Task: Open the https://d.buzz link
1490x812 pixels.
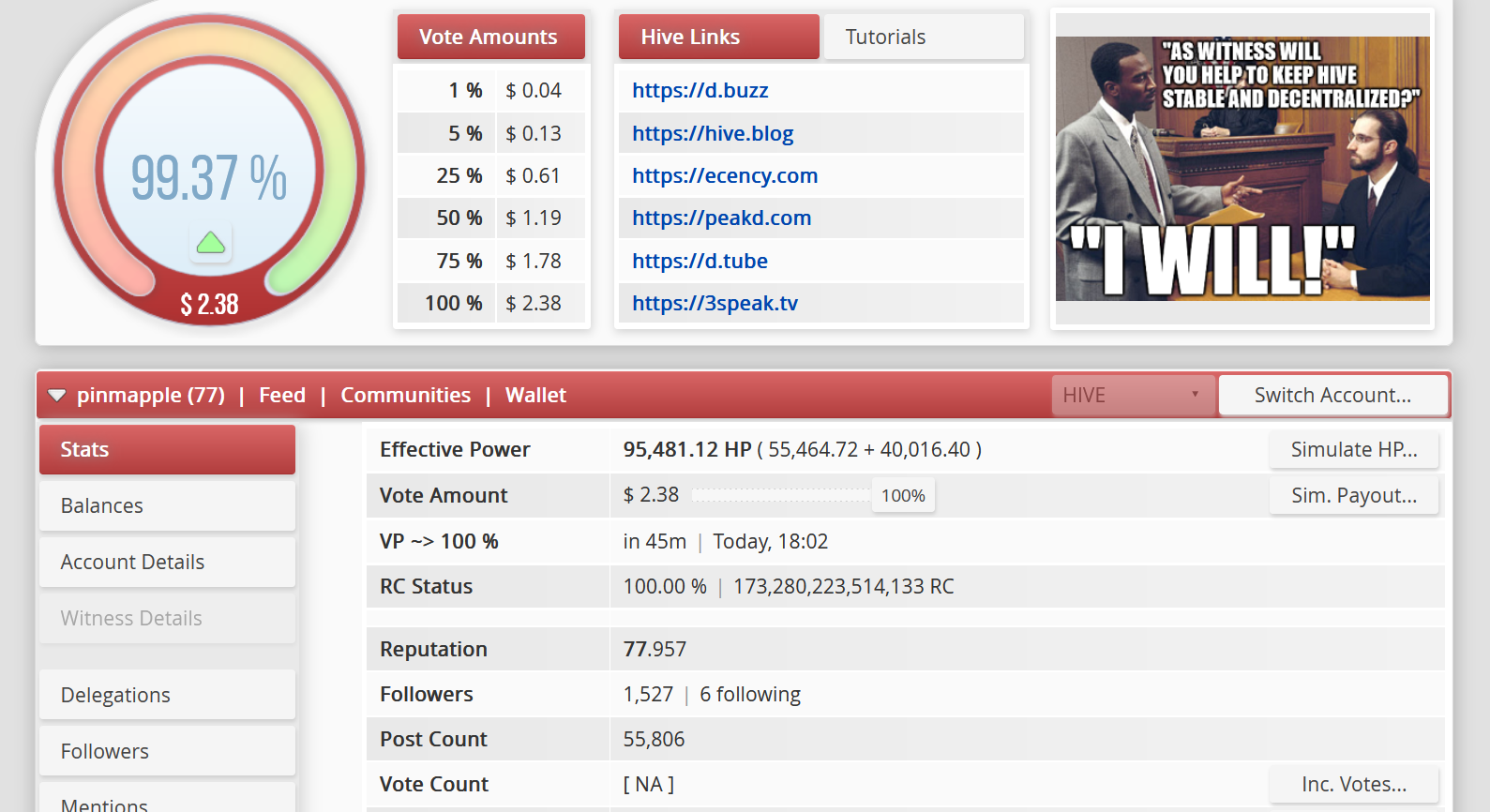Action: [x=700, y=90]
